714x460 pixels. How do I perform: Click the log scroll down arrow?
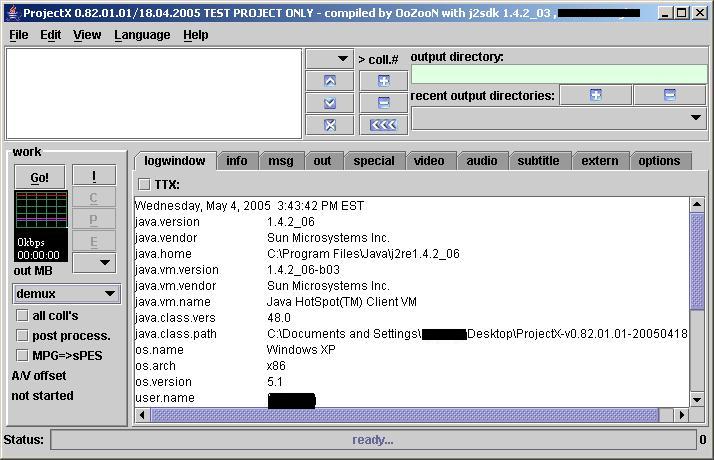[x=697, y=400]
